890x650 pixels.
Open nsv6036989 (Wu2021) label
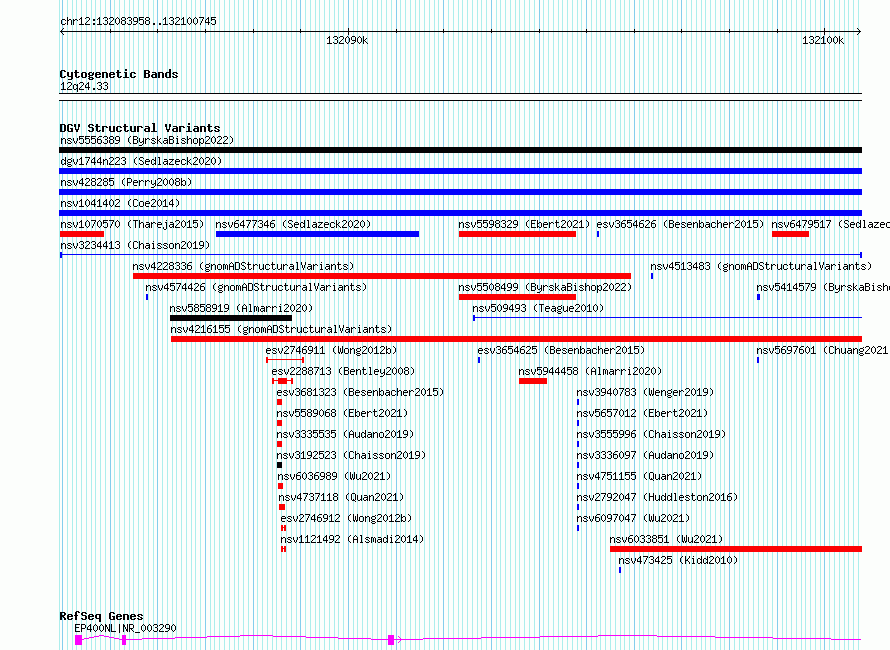tap(334, 476)
